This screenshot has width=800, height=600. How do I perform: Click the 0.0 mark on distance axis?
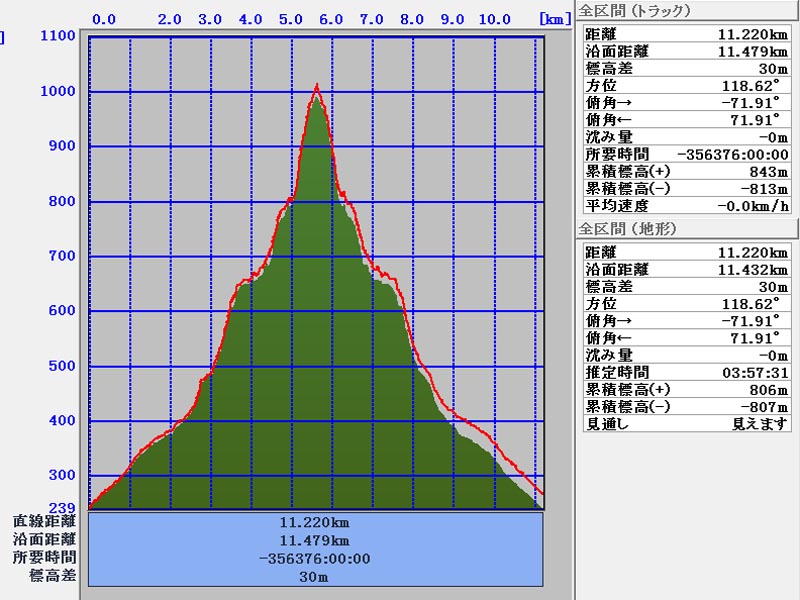(103, 18)
